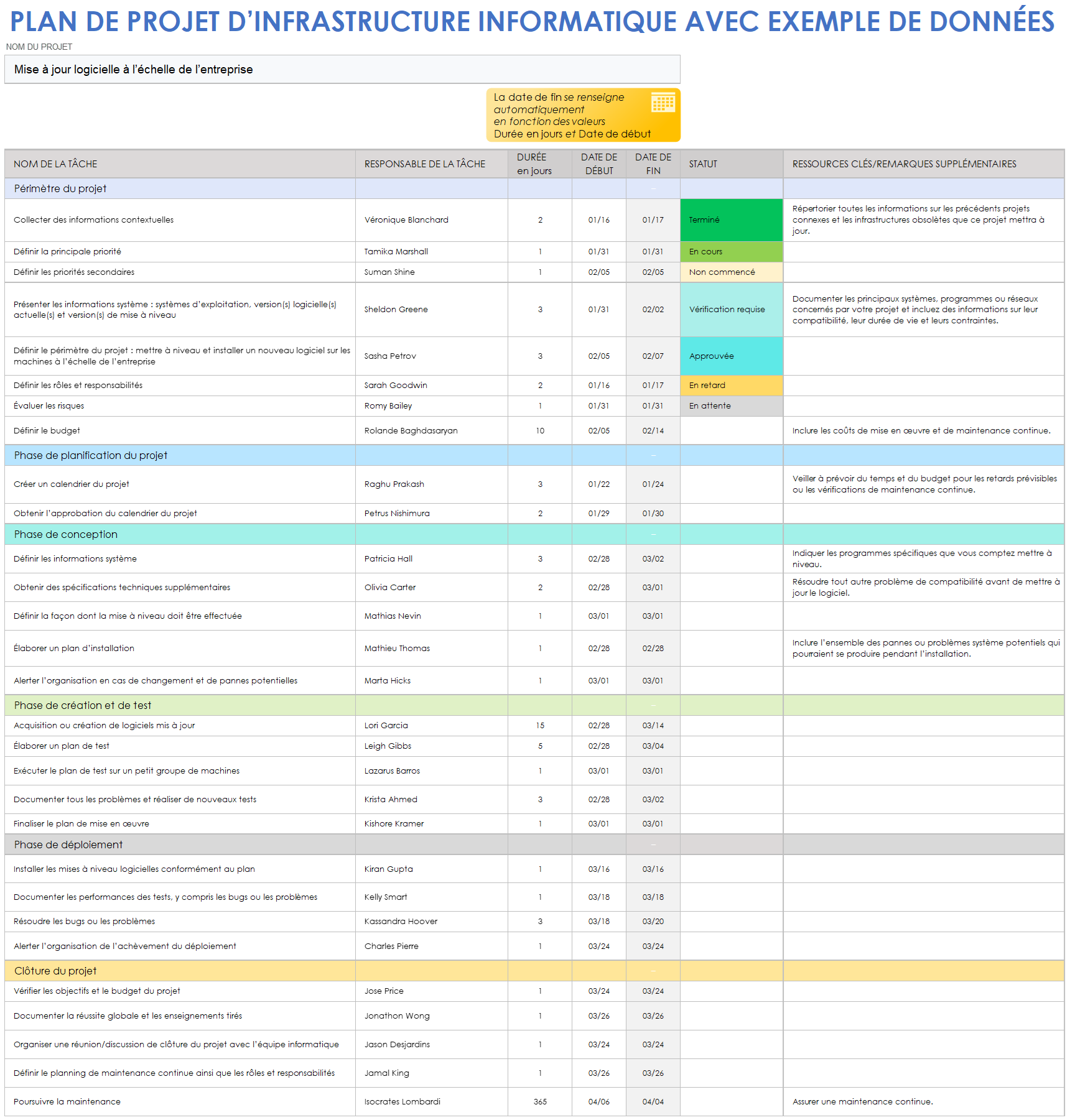Click the En retard status cell
Screen dimensions: 1070x1120
[731, 386]
